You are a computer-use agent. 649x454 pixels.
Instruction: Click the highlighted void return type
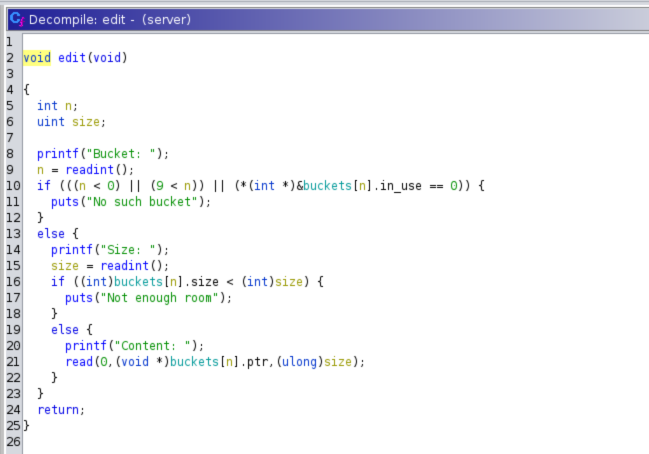pos(37,57)
